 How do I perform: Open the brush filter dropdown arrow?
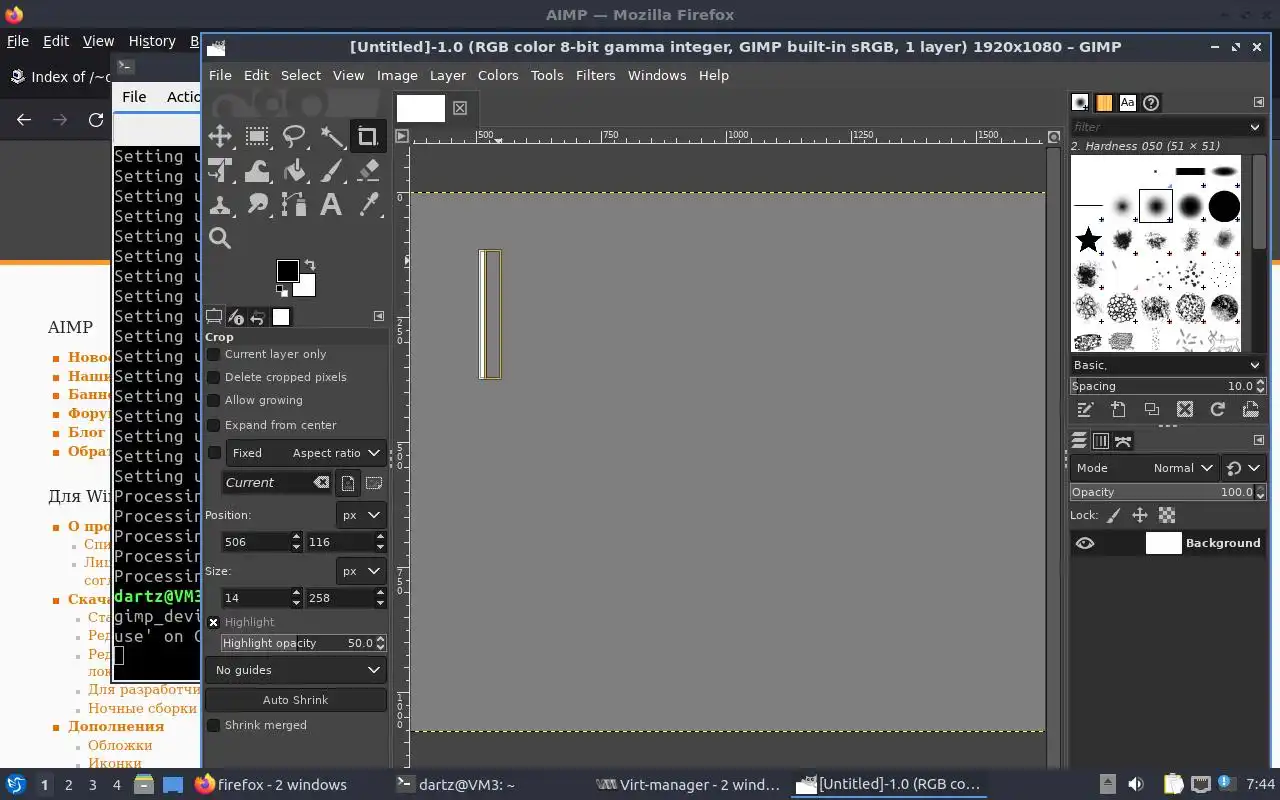(x=1255, y=127)
